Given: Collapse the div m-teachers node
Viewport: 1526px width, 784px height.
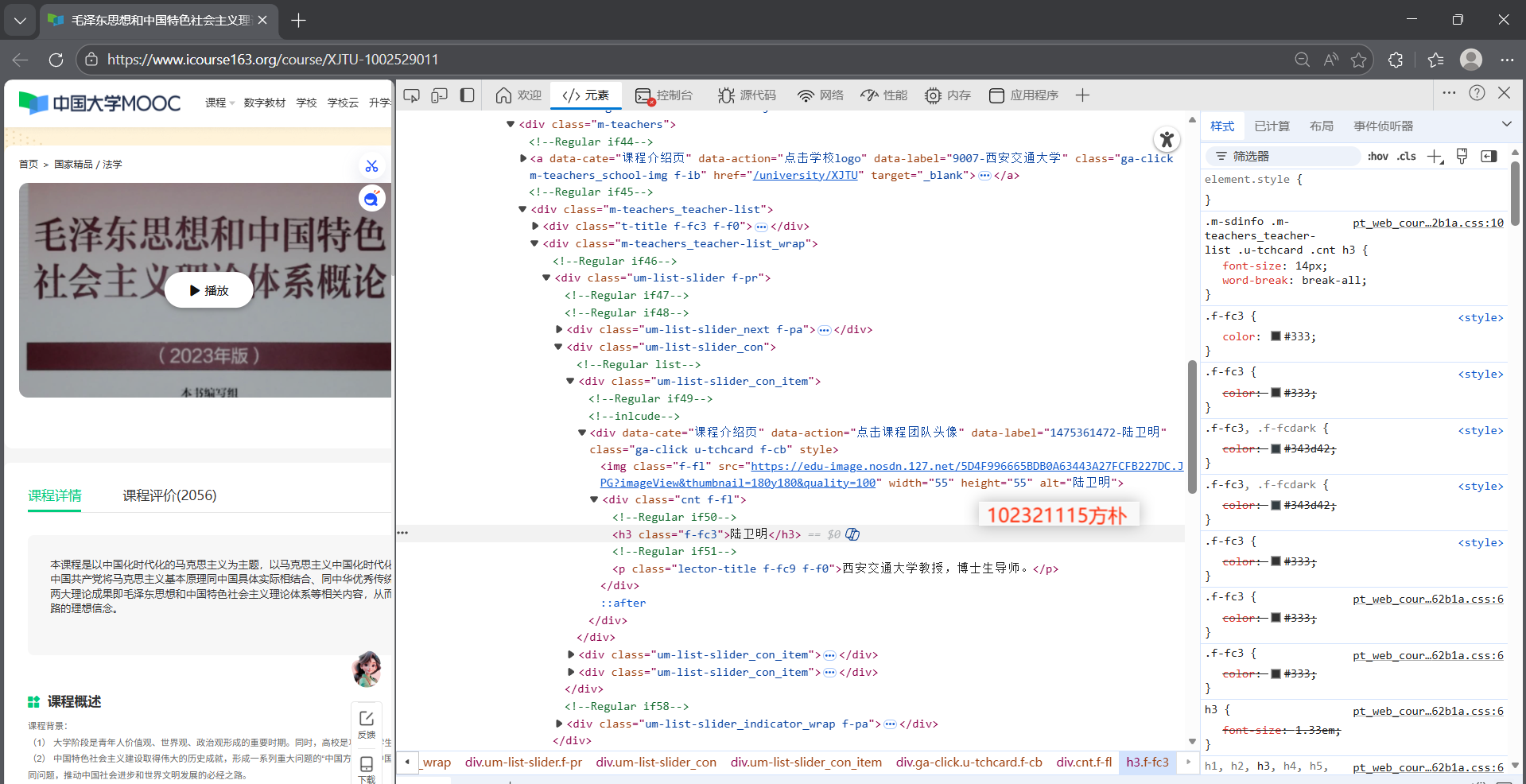Looking at the screenshot, I should pos(511,124).
